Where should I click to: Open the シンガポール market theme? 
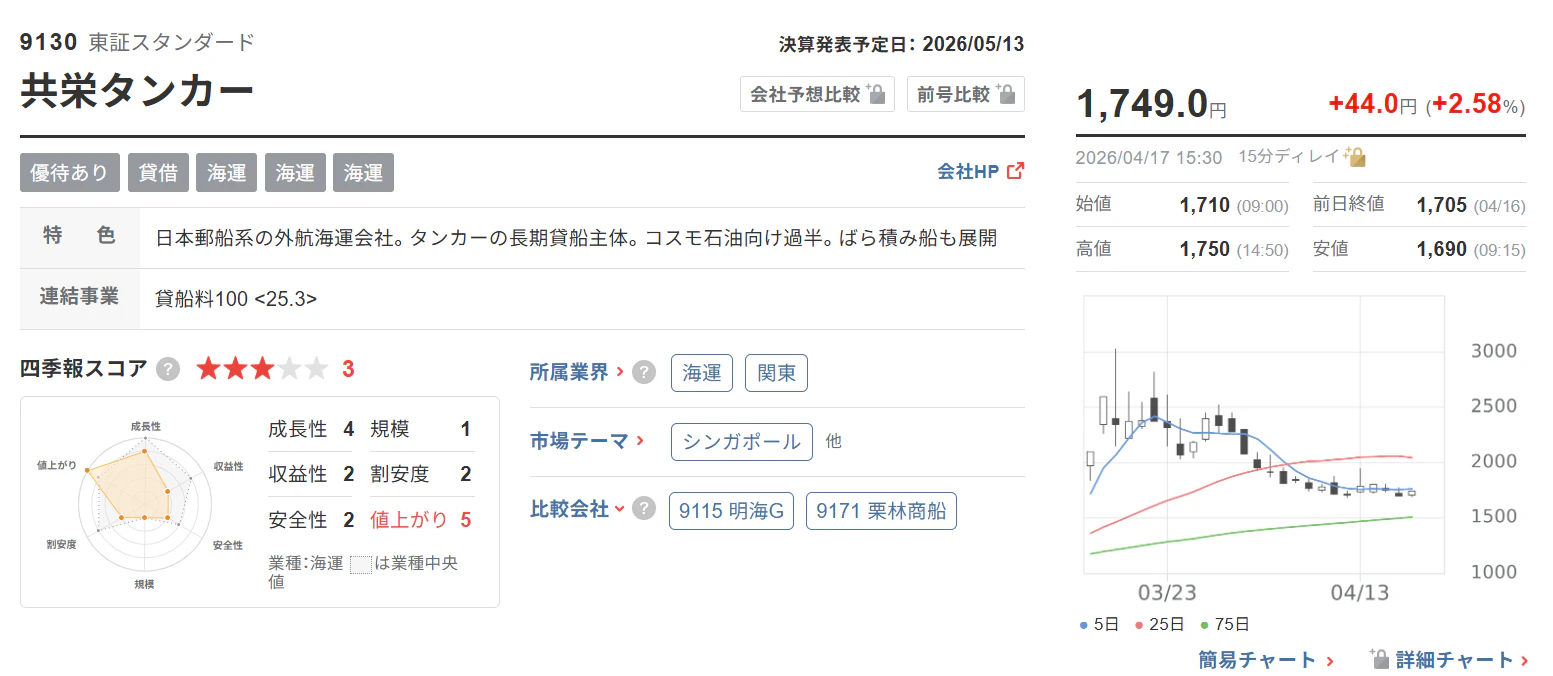tap(742, 441)
